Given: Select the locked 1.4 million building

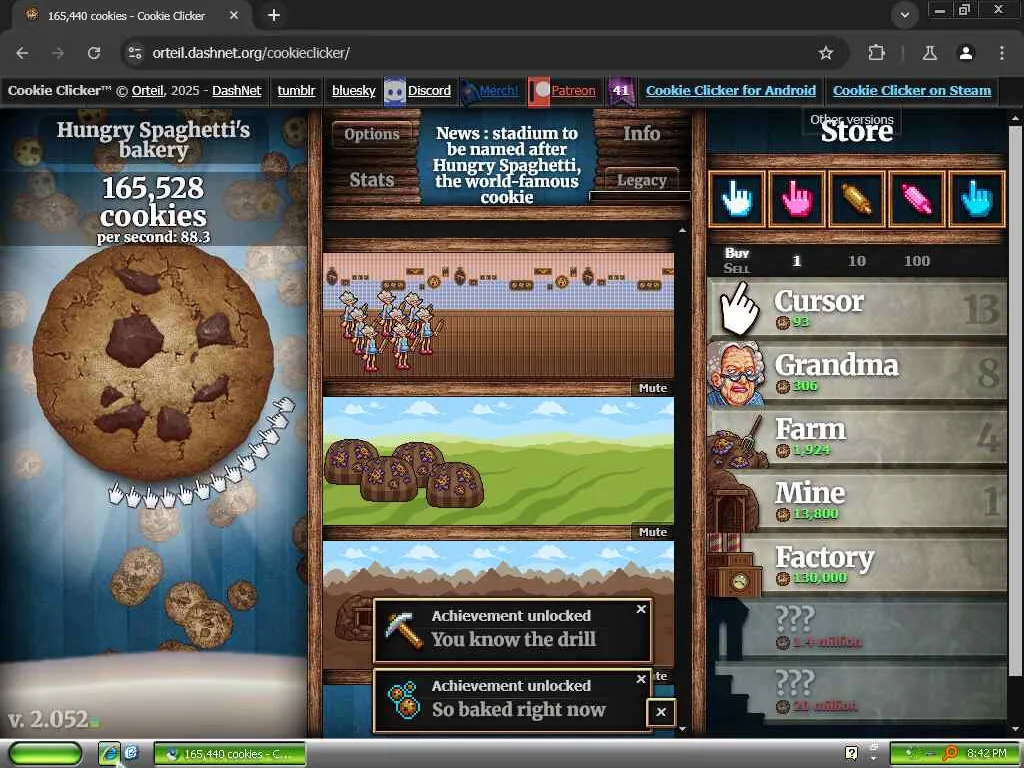Looking at the screenshot, I should click(x=857, y=628).
